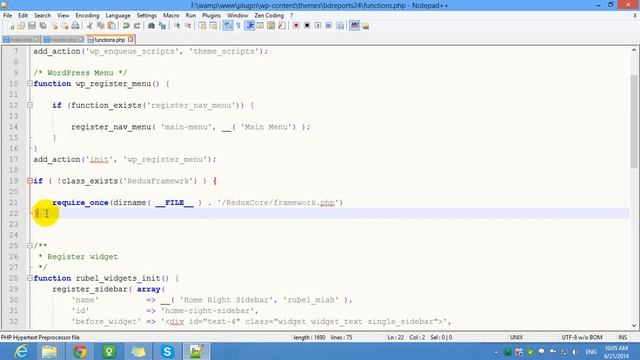640x360 pixels.
Task: Click UNIX line ending in status bar
Action: coord(516,338)
